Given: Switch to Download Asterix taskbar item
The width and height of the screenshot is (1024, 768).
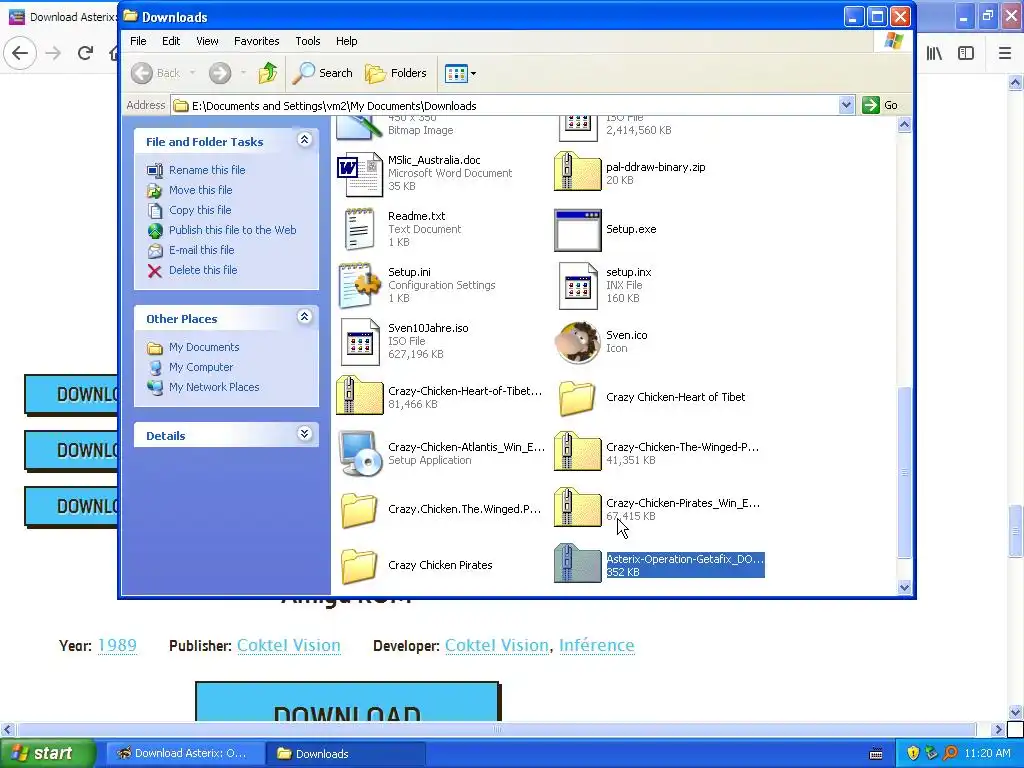Looking at the screenshot, I should coord(184,754).
